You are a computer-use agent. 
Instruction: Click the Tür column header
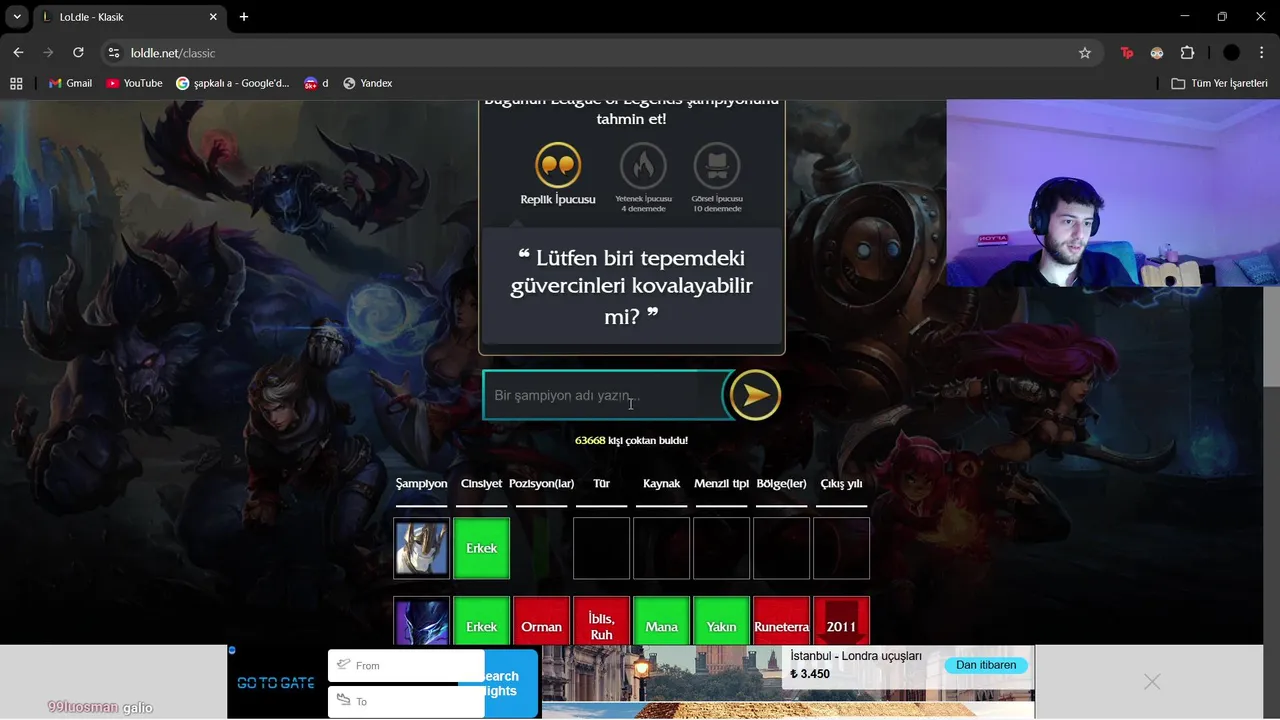pos(601,484)
